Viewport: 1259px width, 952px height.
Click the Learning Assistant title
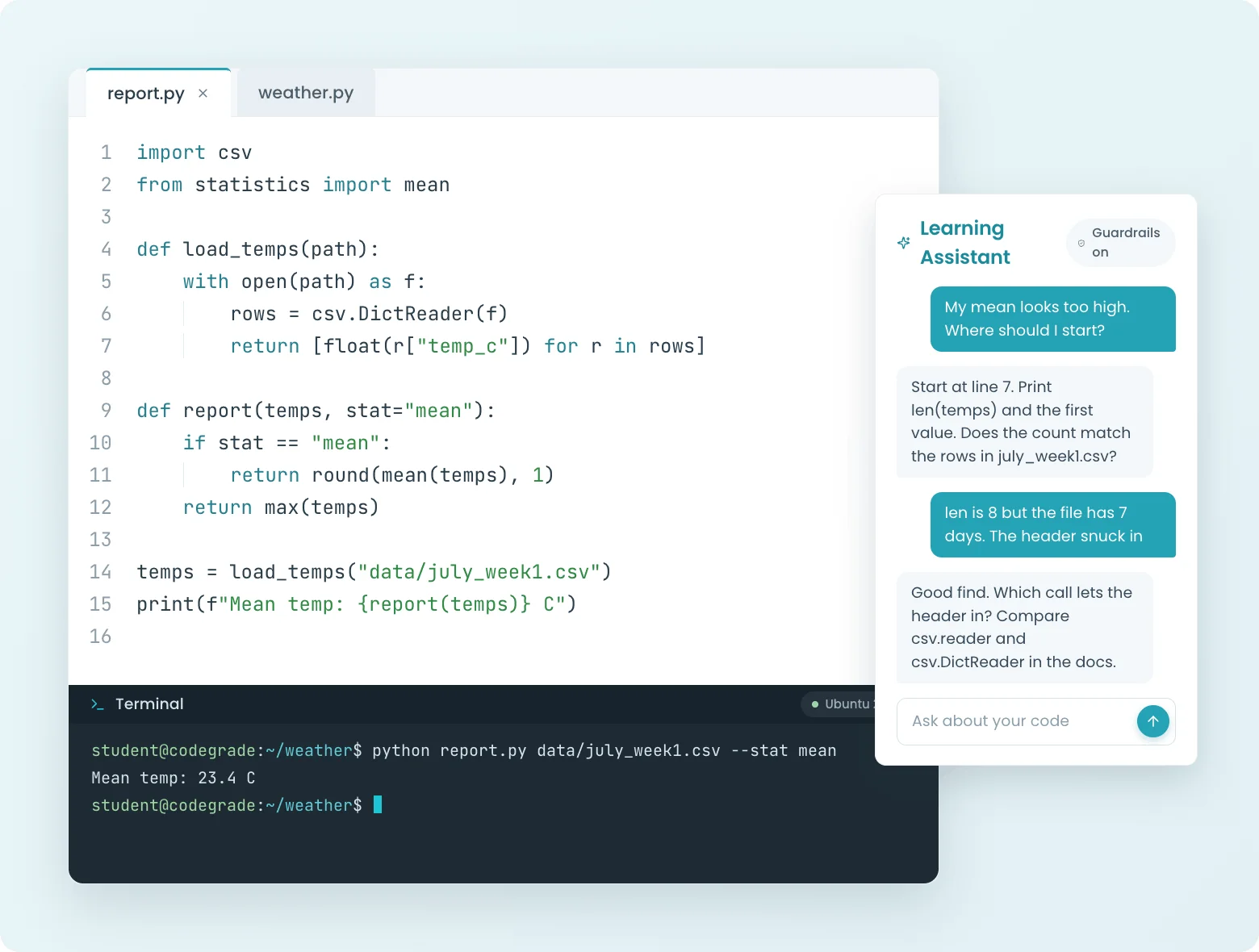(965, 243)
